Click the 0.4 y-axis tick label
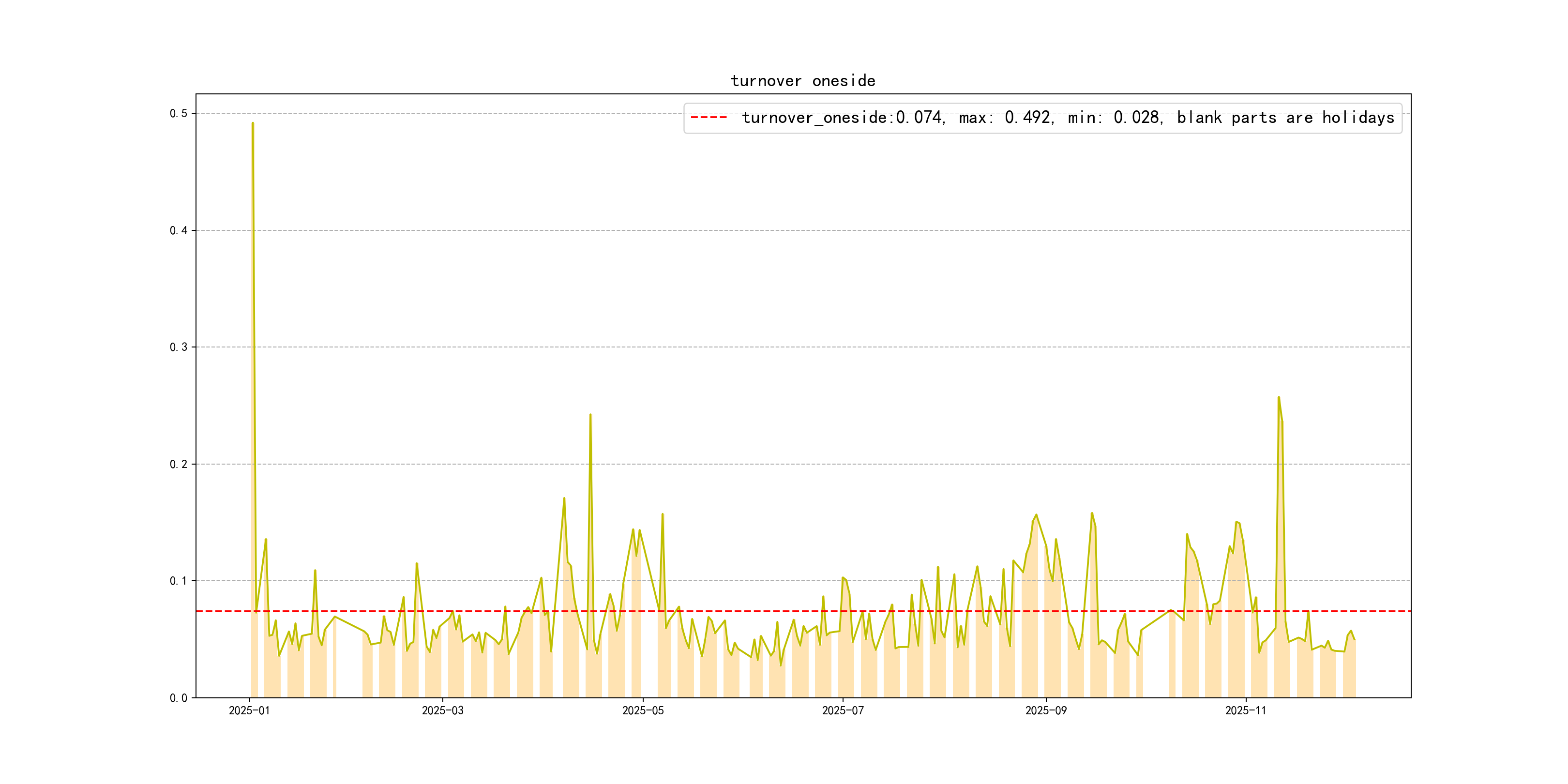Viewport: 1568px width, 784px height. click(x=179, y=230)
